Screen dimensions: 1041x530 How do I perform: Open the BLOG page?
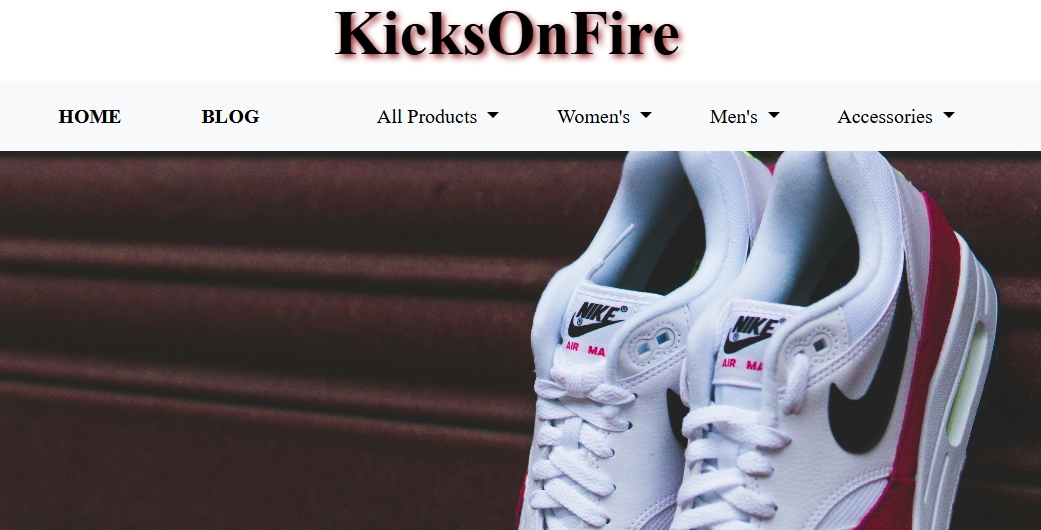(x=230, y=116)
